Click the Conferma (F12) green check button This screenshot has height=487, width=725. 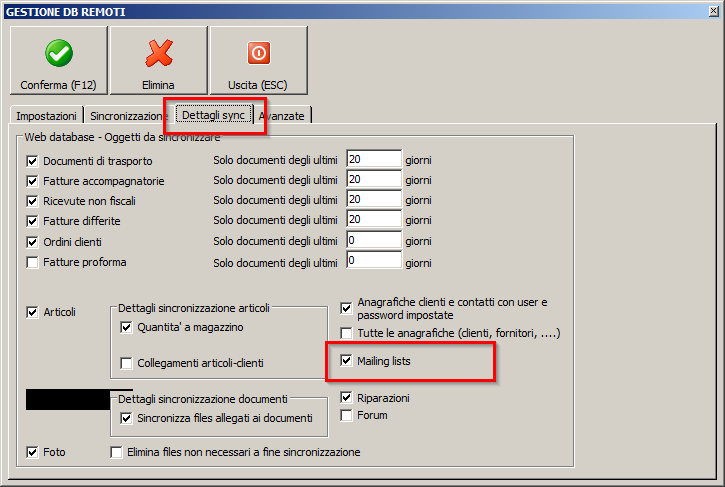pyautogui.click(x=59, y=61)
